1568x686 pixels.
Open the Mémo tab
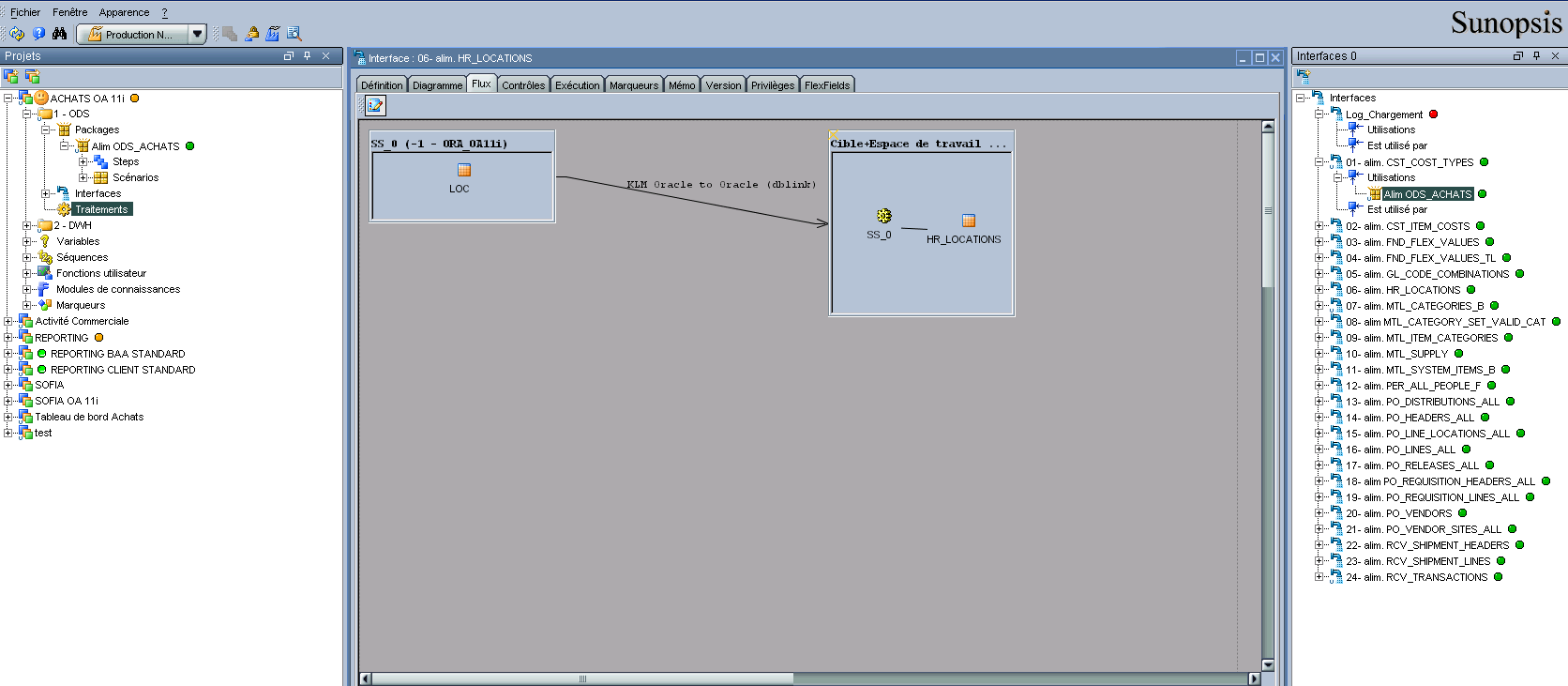682,84
